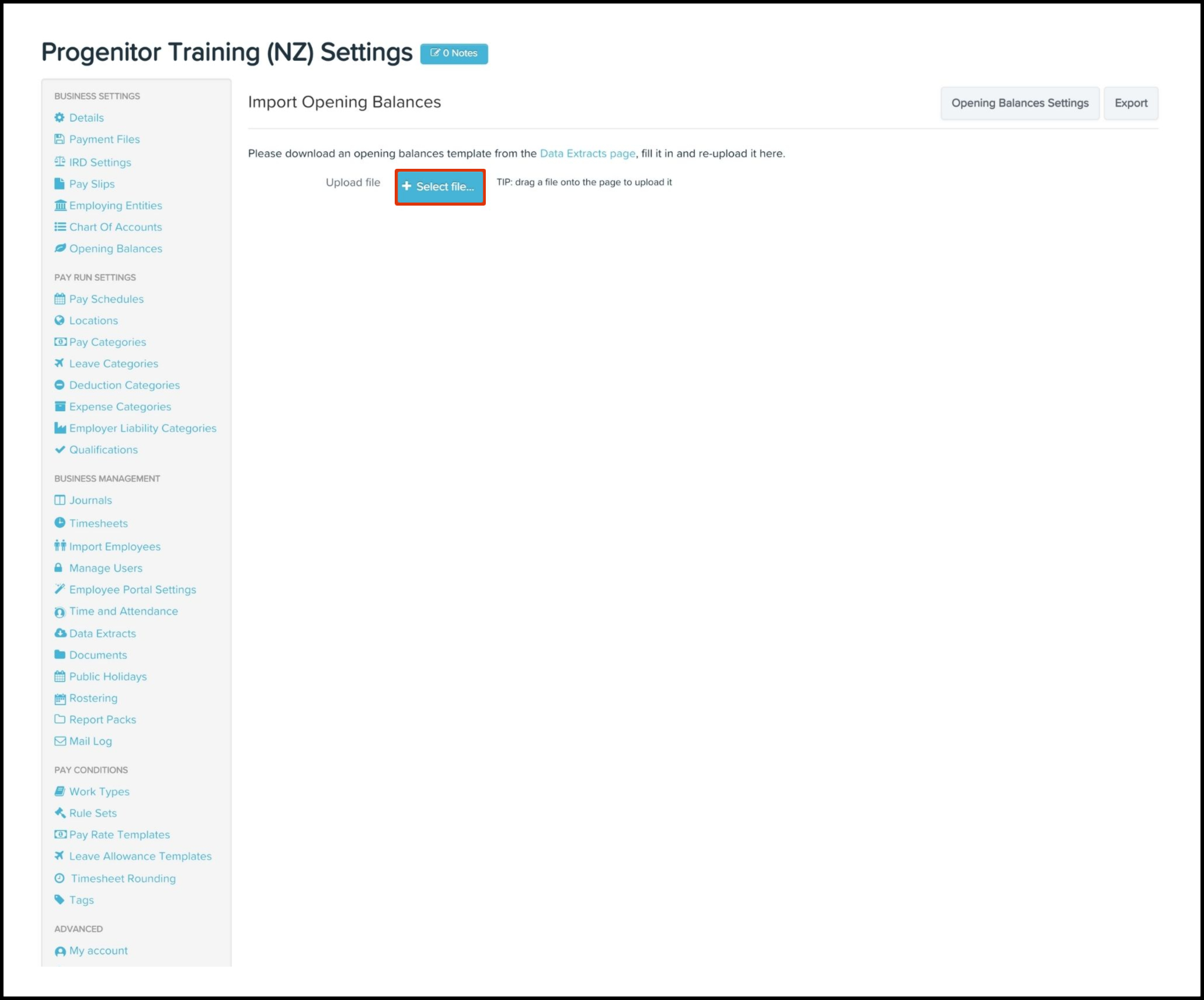1204x1000 pixels.
Task: Click the padlock icon next to Manage Users
Action: click(x=58, y=568)
